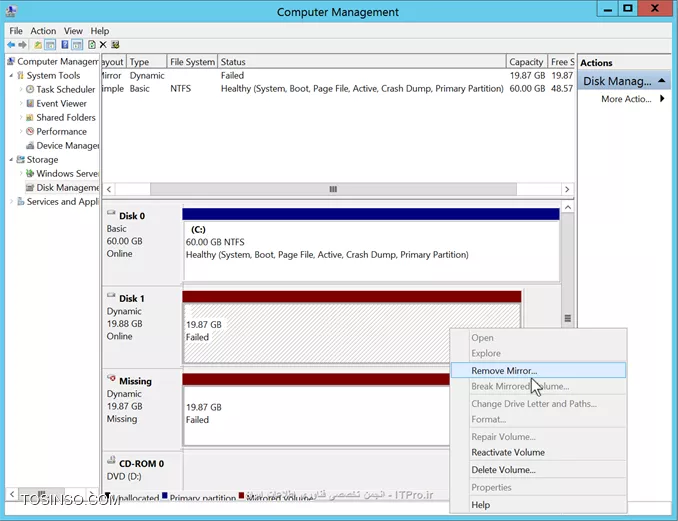Choose Help in the context menu
The width and height of the screenshot is (678, 521).
(x=538, y=505)
